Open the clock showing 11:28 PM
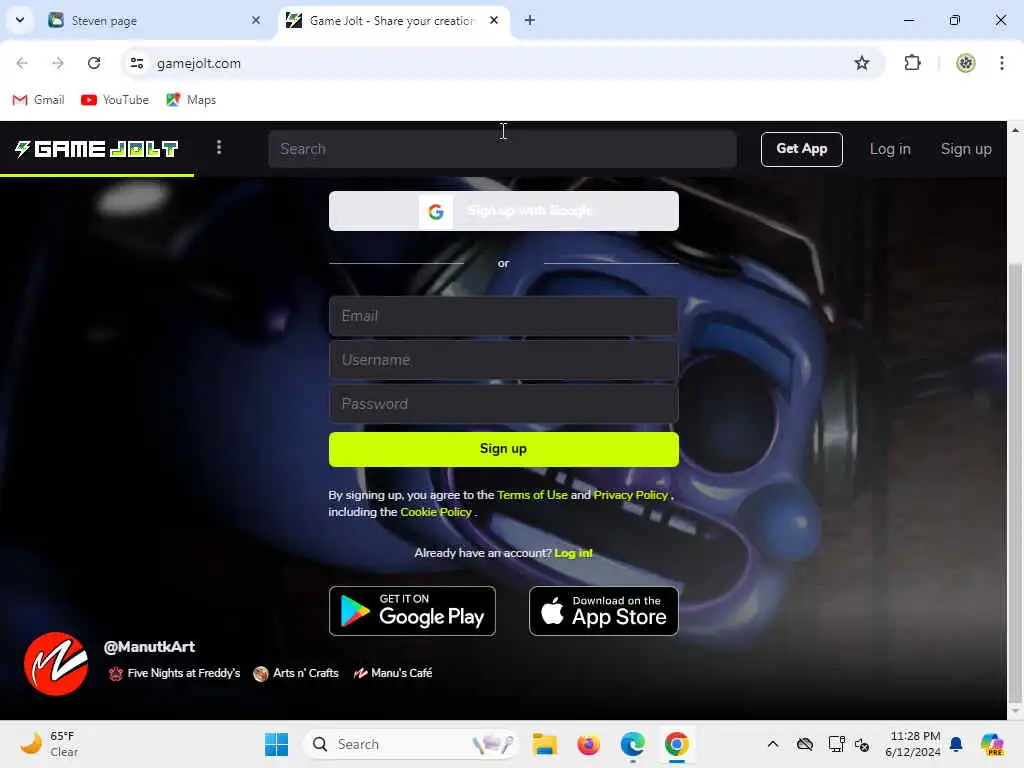The image size is (1024, 768). pos(913,744)
